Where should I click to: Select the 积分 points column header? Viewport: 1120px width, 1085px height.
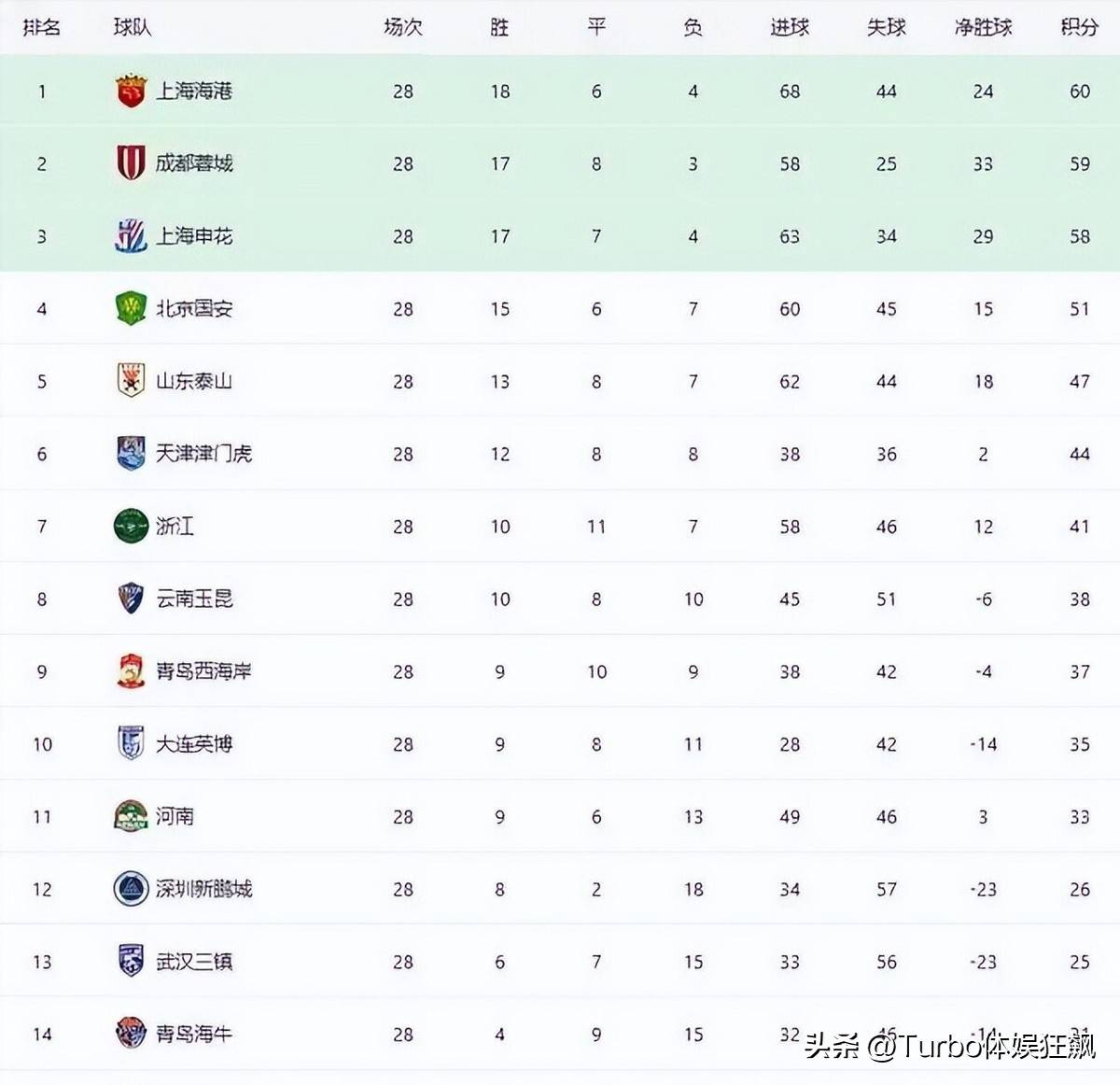point(1079,27)
